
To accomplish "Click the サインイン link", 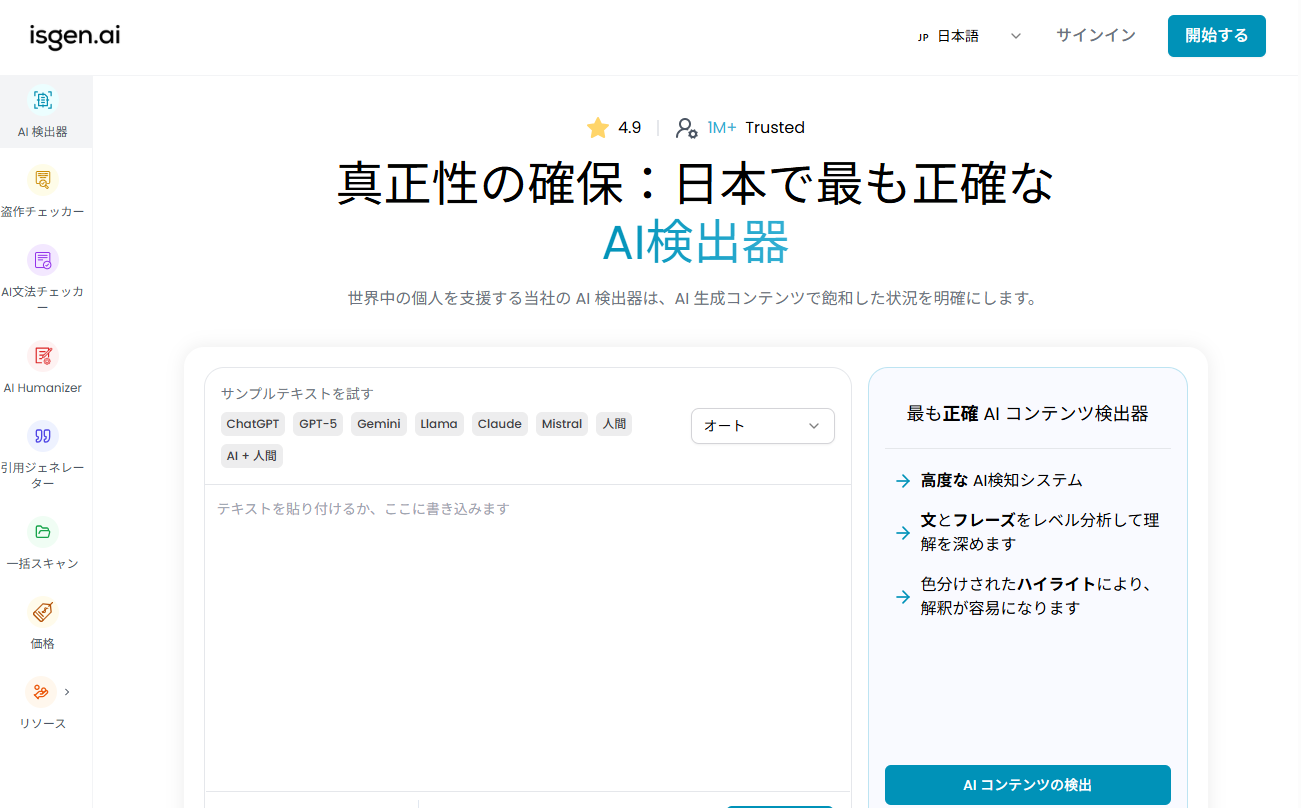I will point(1096,36).
